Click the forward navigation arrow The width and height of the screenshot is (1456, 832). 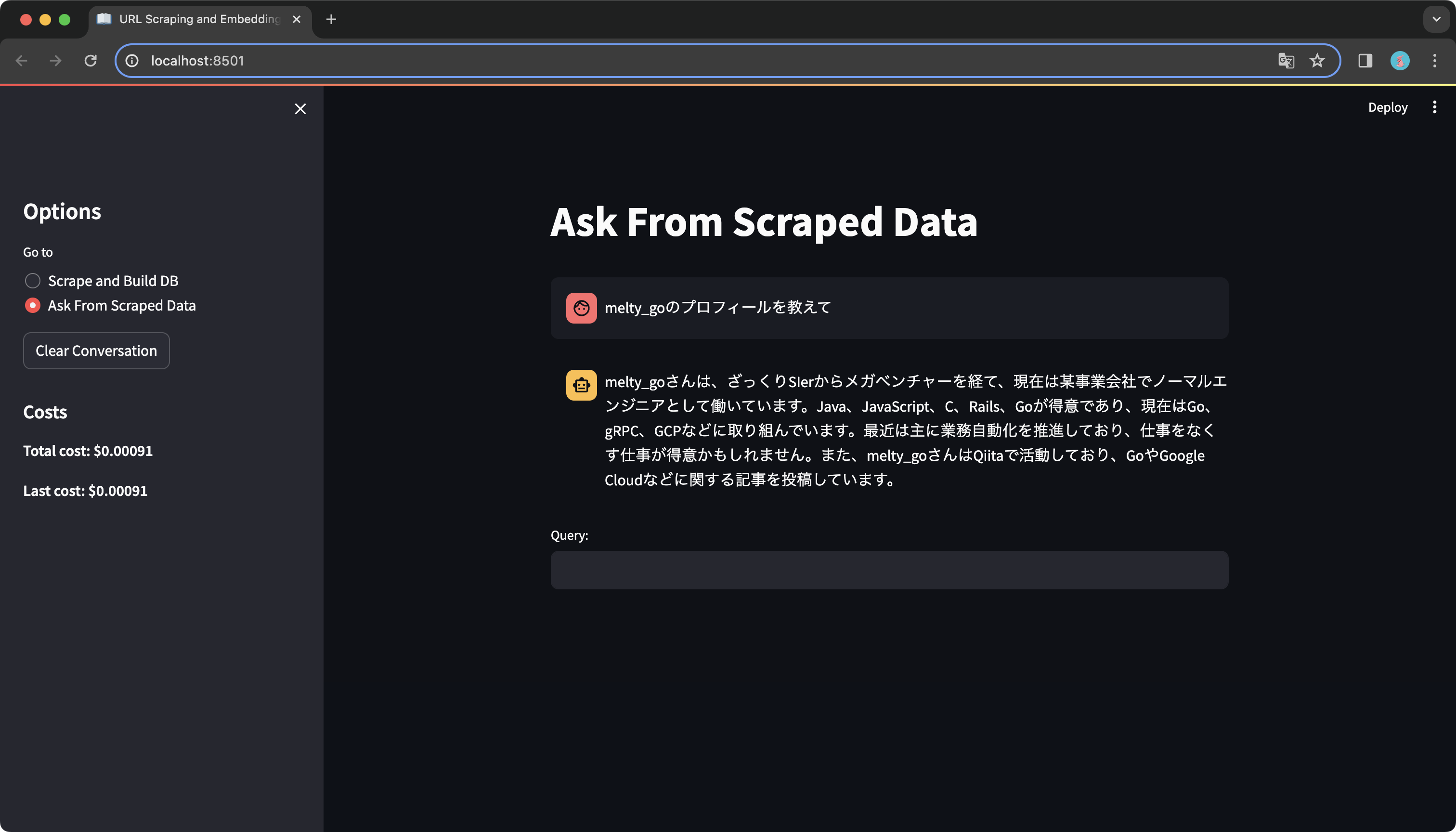pos(55,61)
